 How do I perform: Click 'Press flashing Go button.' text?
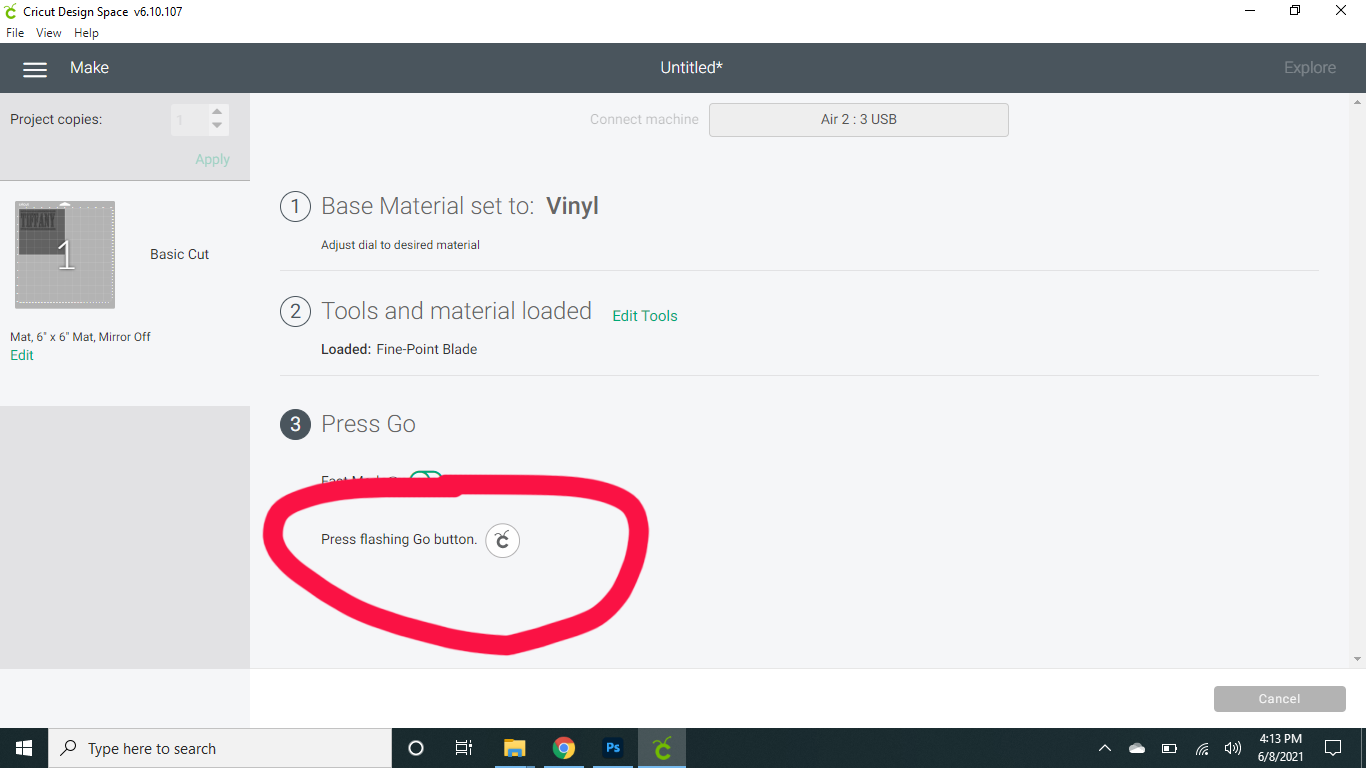pos(399,540)
